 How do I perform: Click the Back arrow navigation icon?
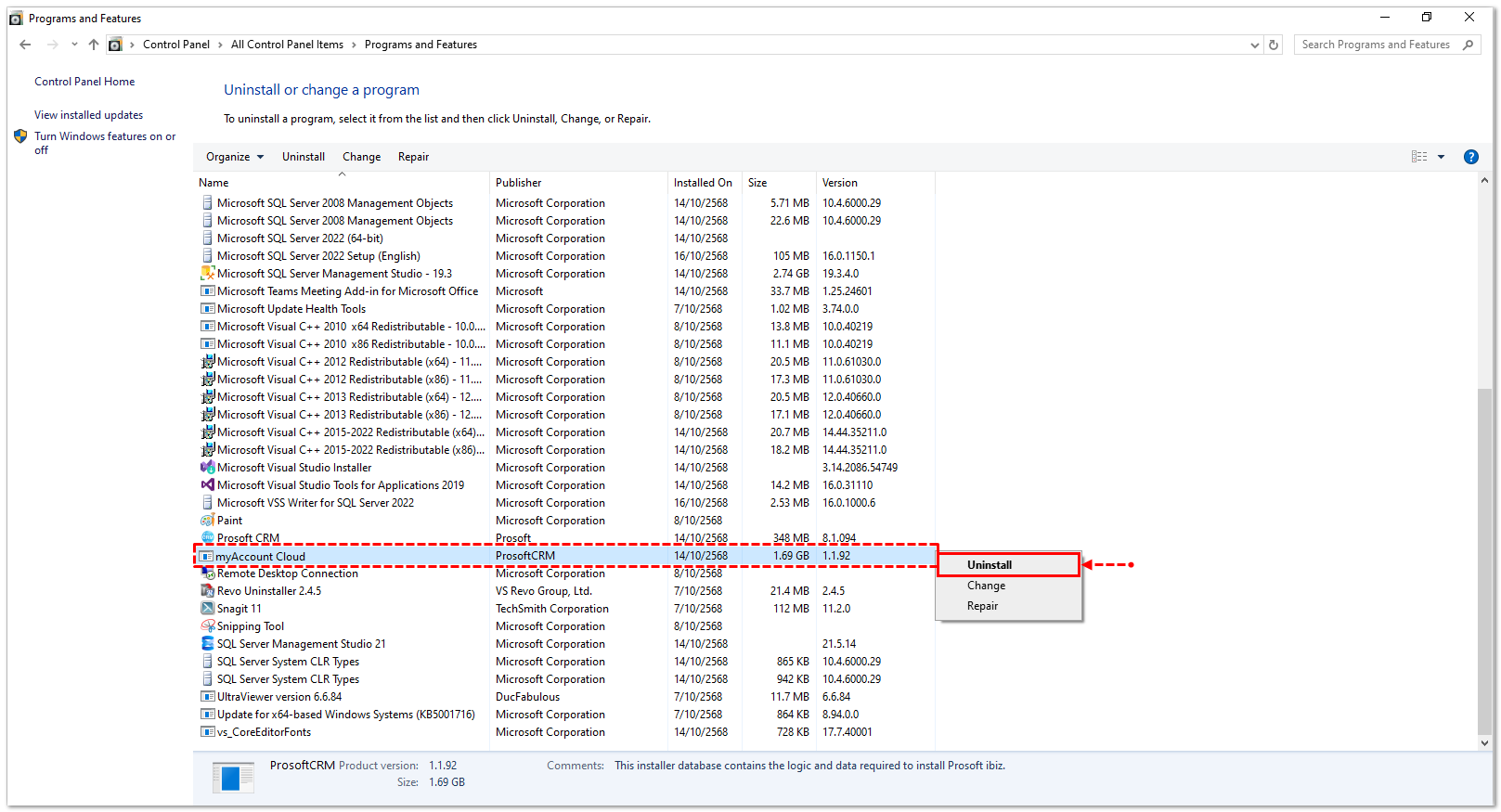pos(25,45)
